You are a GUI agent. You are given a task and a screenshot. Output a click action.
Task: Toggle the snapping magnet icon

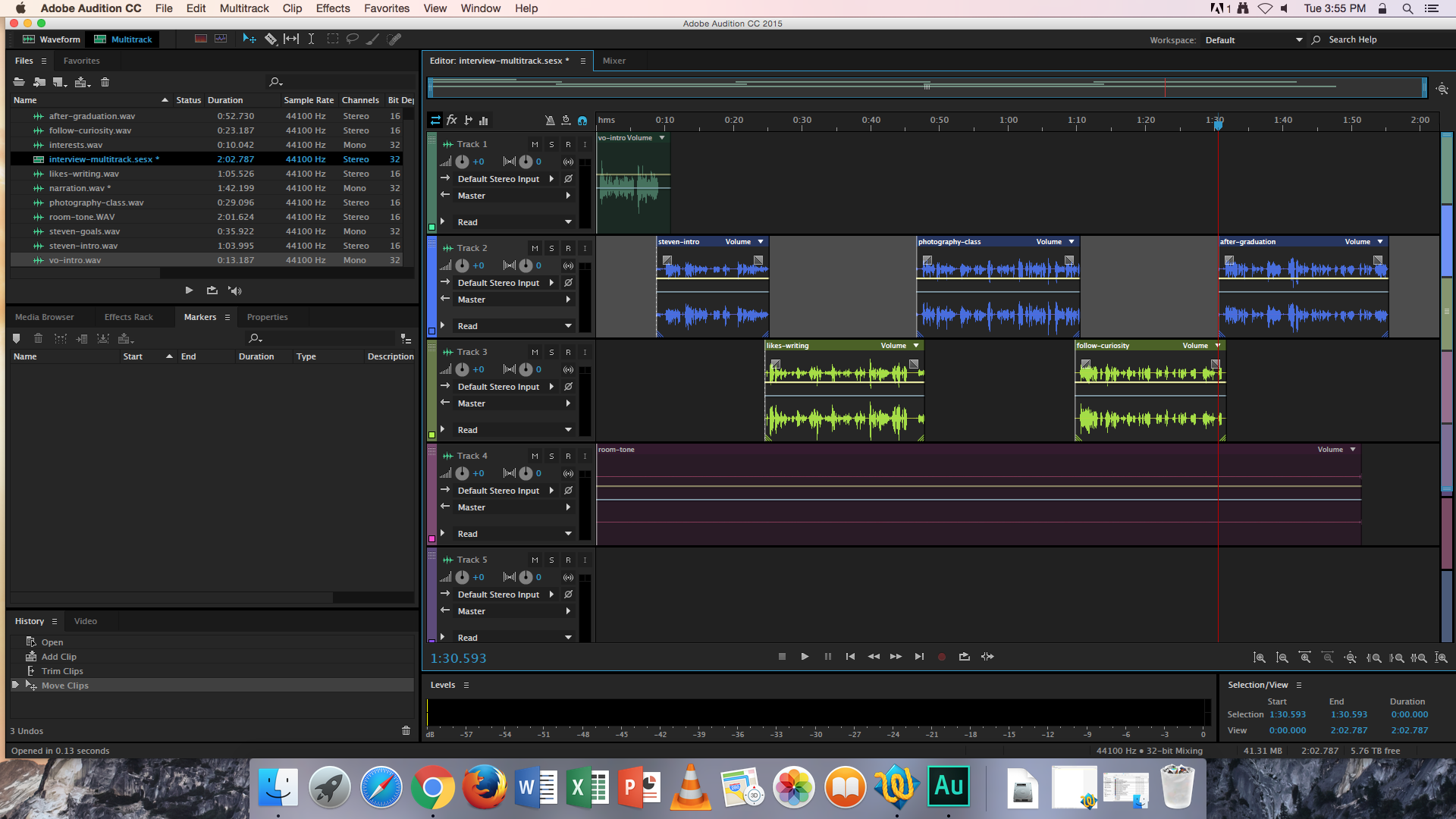coord(582,120)
